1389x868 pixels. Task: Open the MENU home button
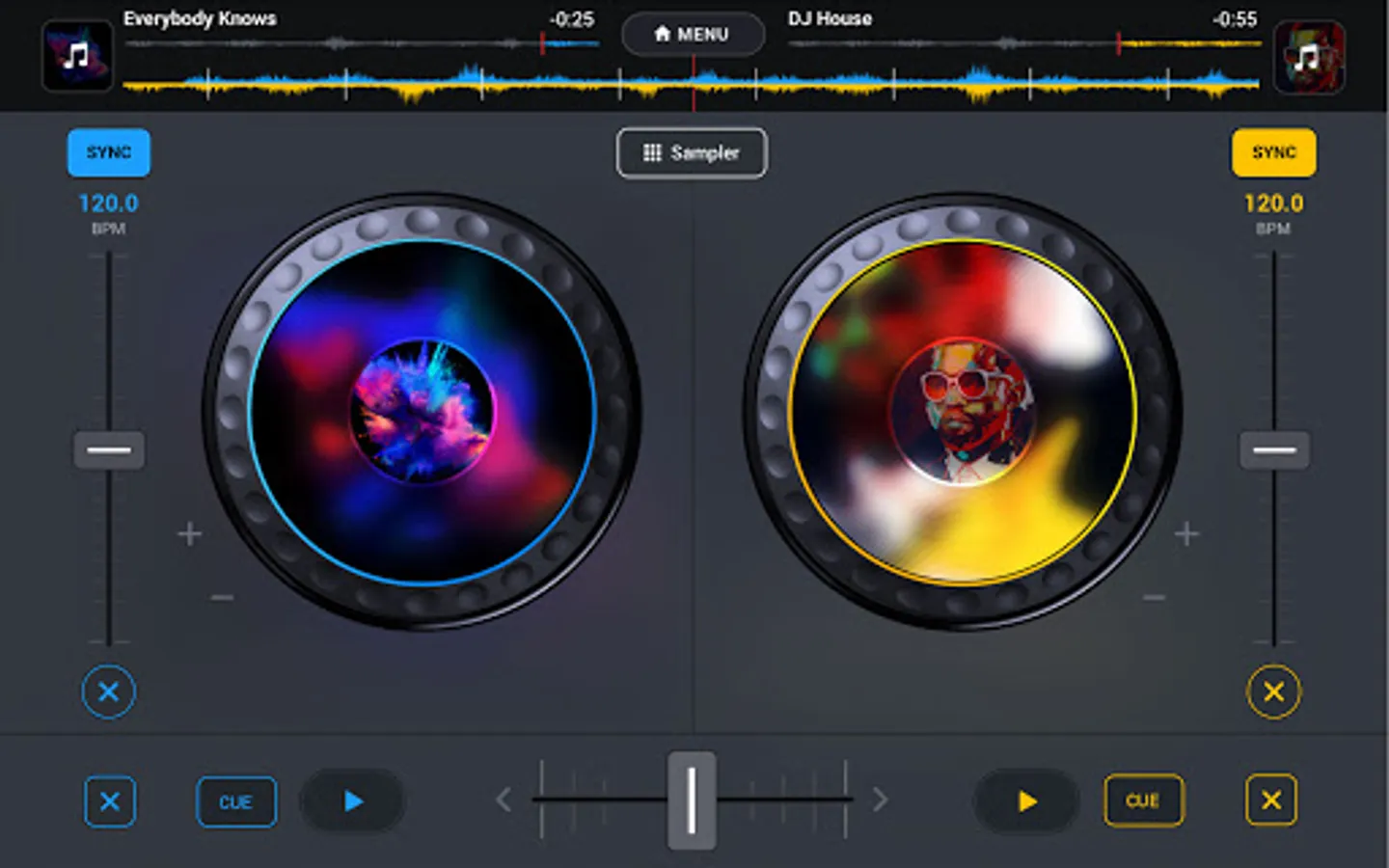[x=693, y=34]
